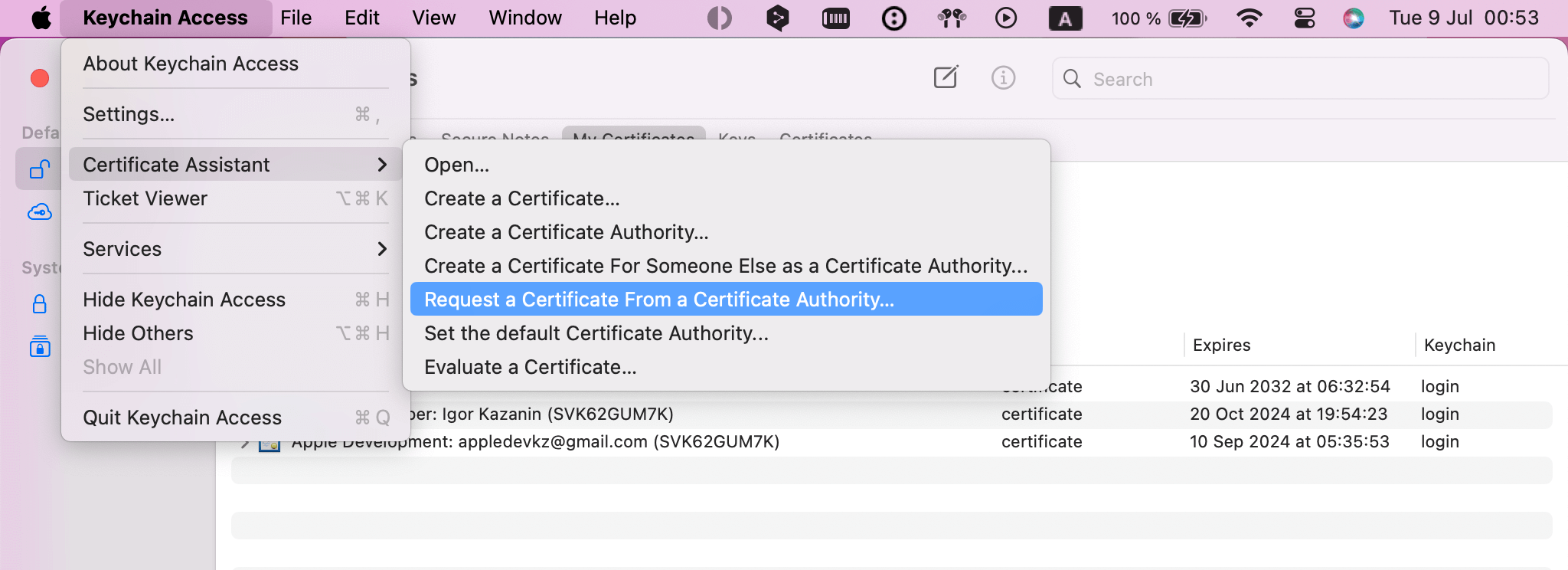
Task: Select the iCloud keychain cloud icon
Action: pos(40,212)
